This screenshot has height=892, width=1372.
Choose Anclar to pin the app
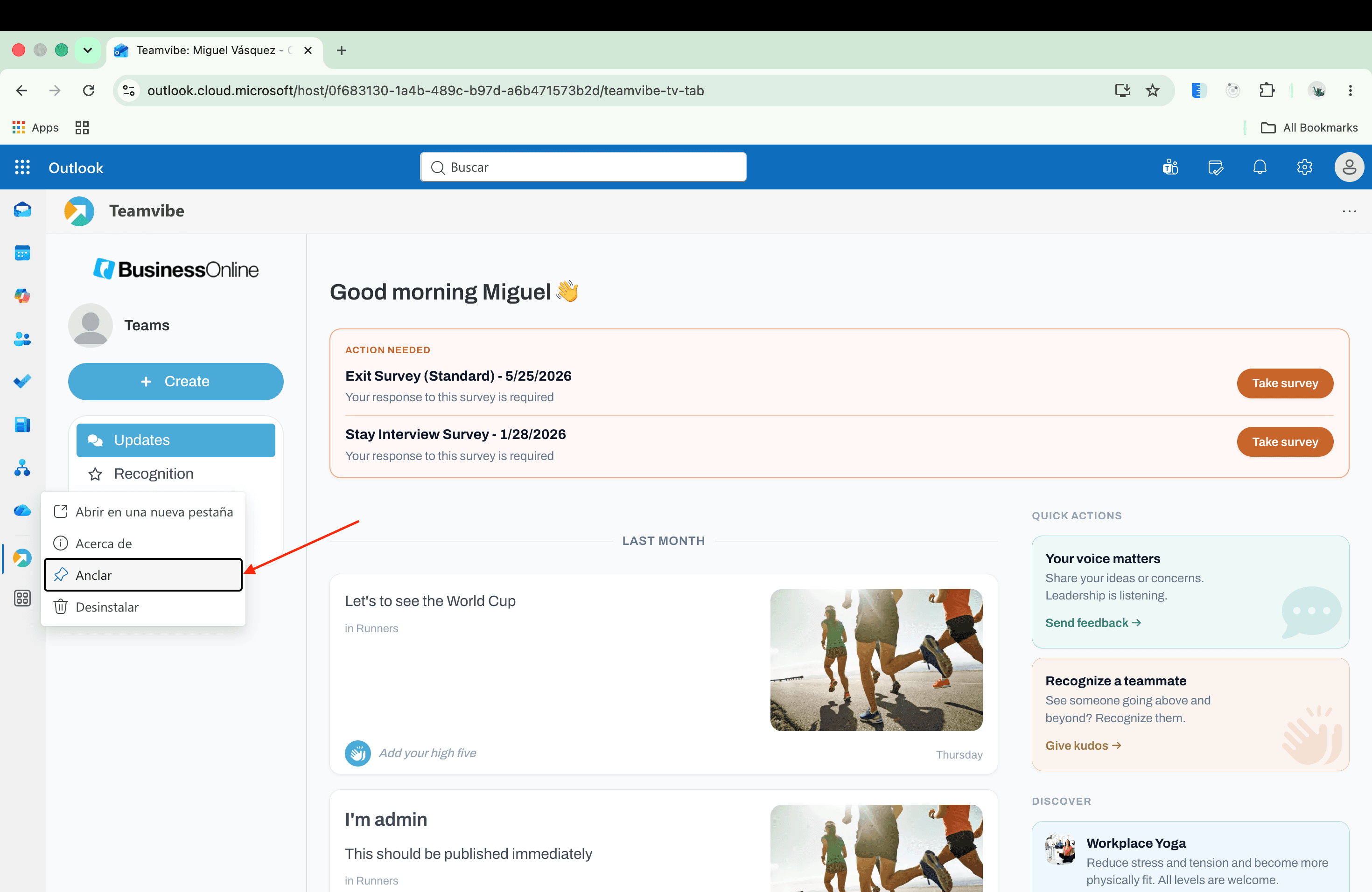(x=143, y=575)
